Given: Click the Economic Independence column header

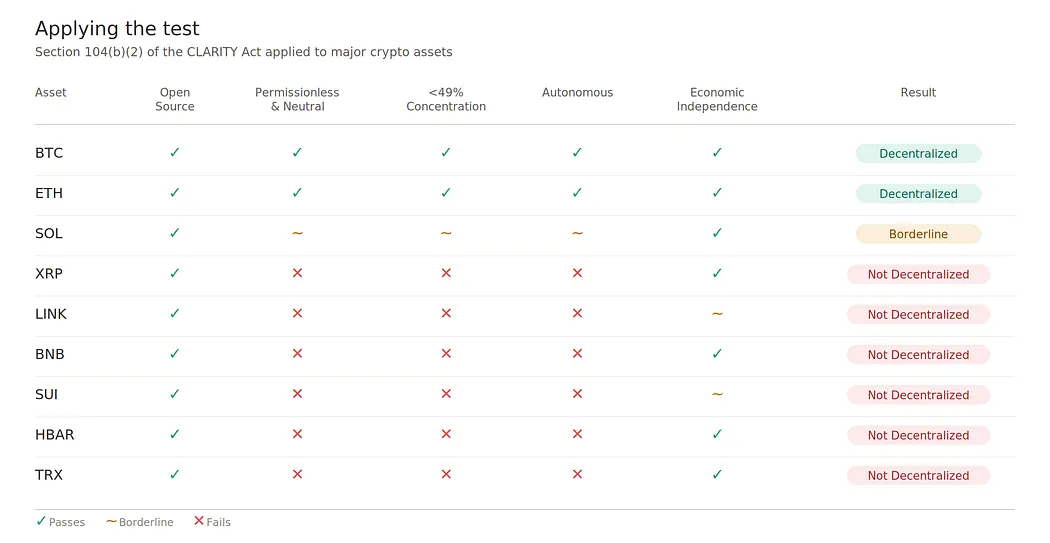Looking at the screenshot, I should [717, 99].
